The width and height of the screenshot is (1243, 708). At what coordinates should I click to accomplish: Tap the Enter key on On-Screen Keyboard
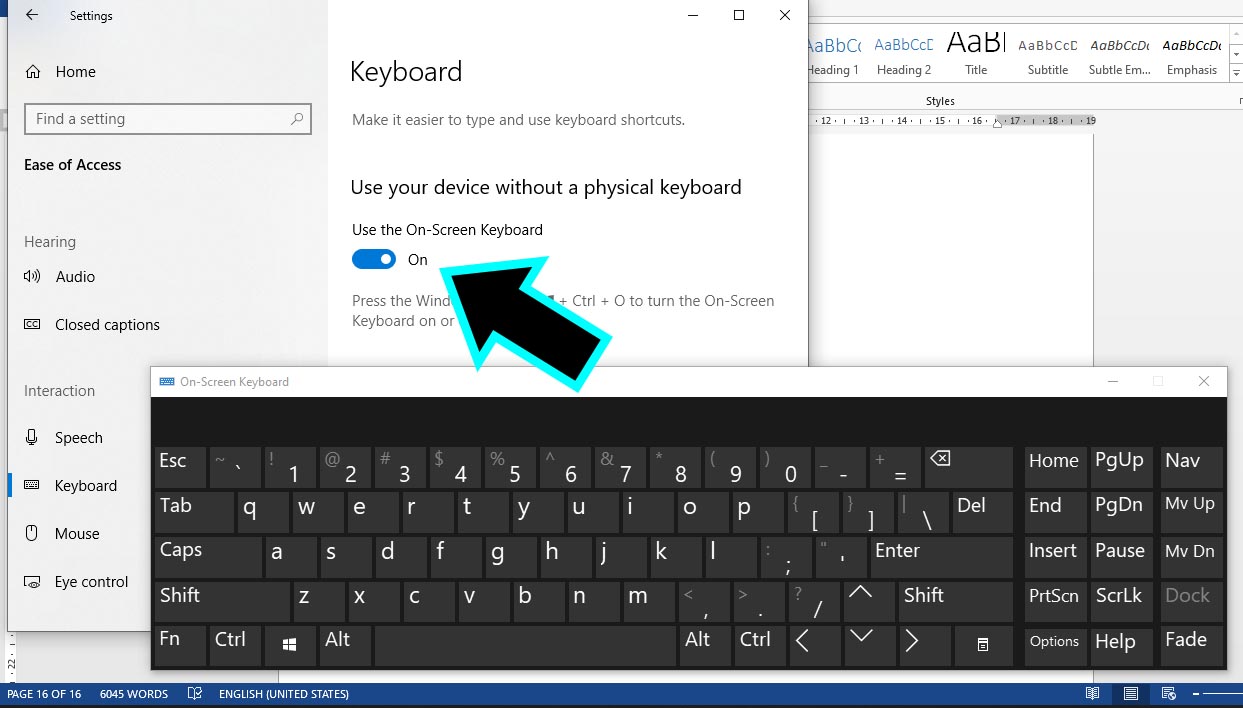click(x=941, y=557)
